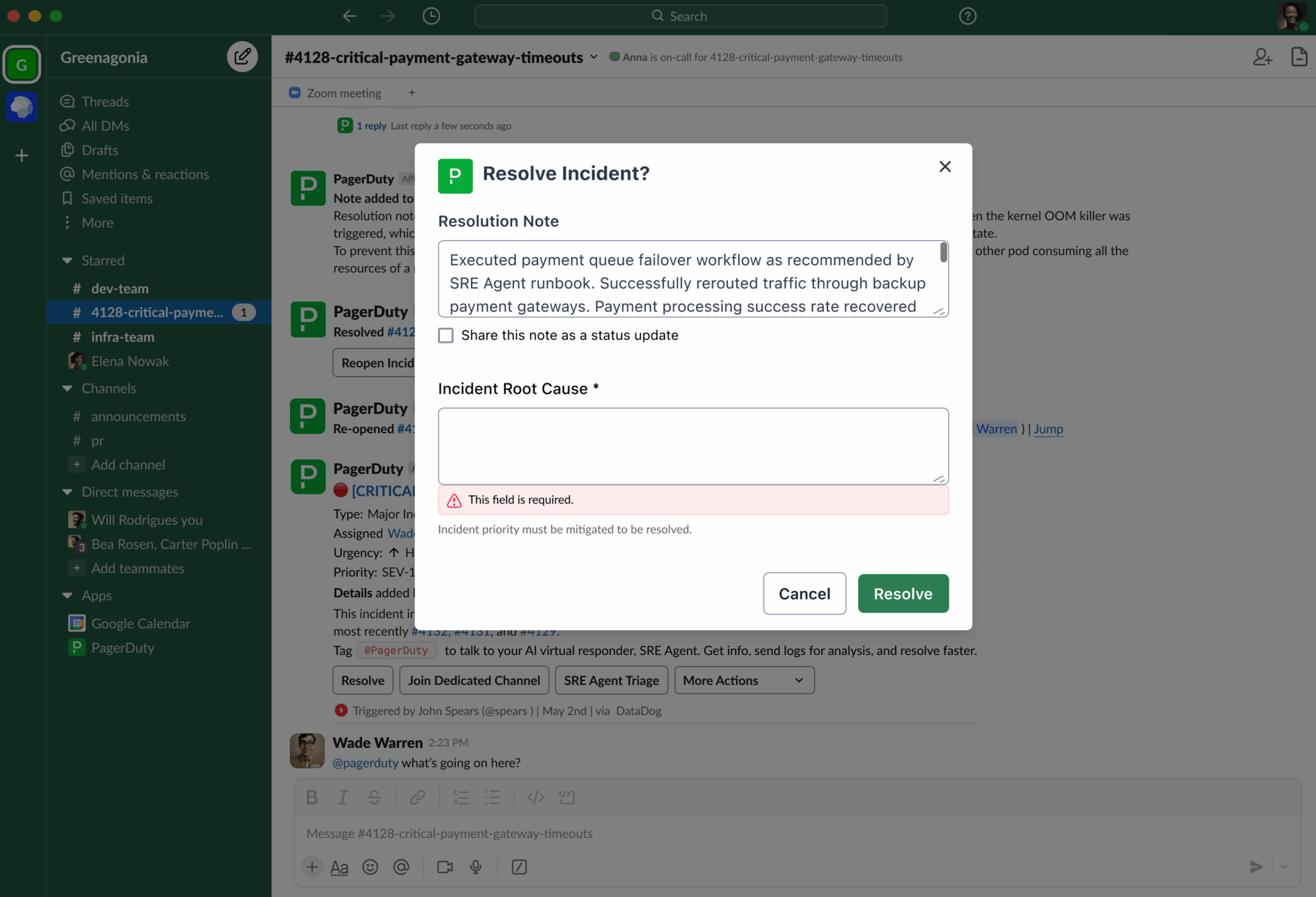The image size is (1316, 897).
Task: Open the channel name dropdown chevron
Action: click(594, 57)
